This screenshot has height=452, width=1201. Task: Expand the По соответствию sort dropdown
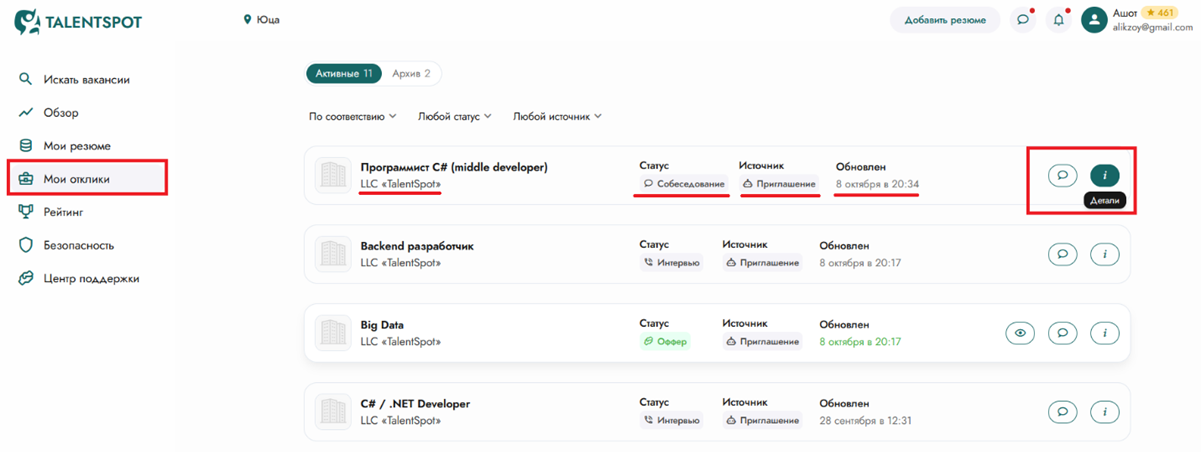352,117
